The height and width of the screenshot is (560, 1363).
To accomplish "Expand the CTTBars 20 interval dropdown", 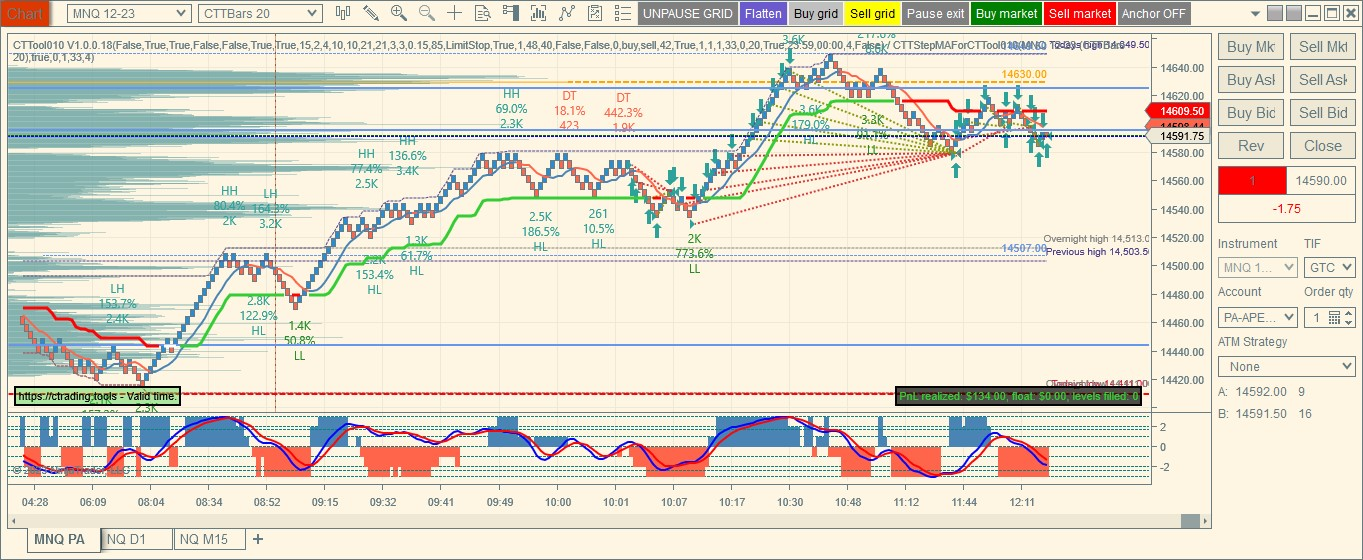I will tap(260, 13).
